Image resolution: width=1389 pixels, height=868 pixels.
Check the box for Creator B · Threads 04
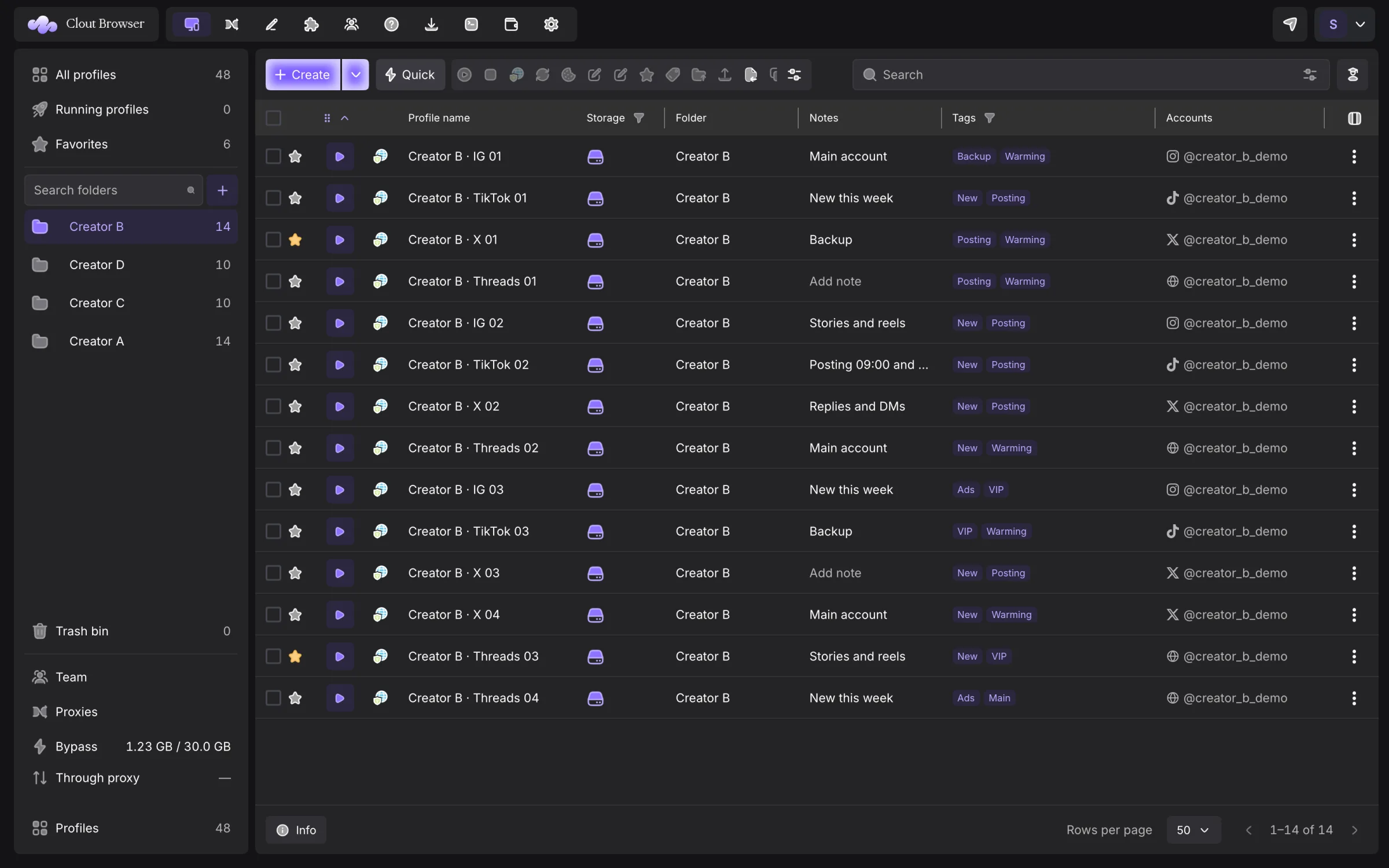(273, 698)
